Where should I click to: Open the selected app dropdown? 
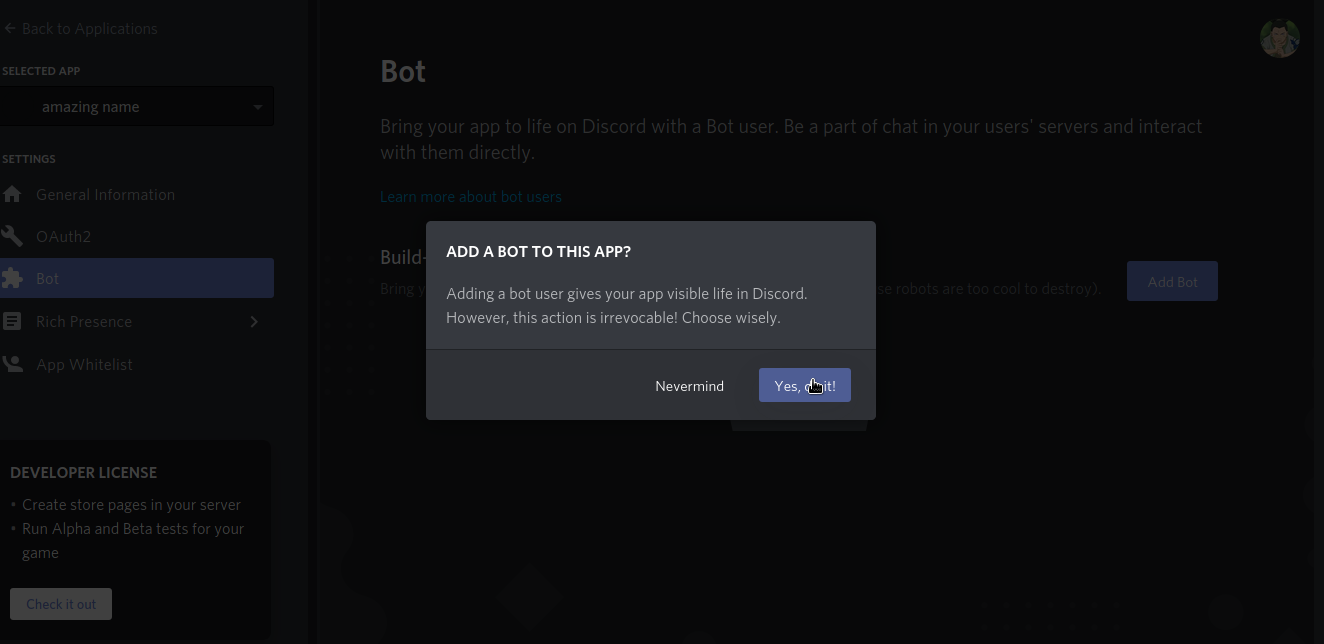[136, 107]
